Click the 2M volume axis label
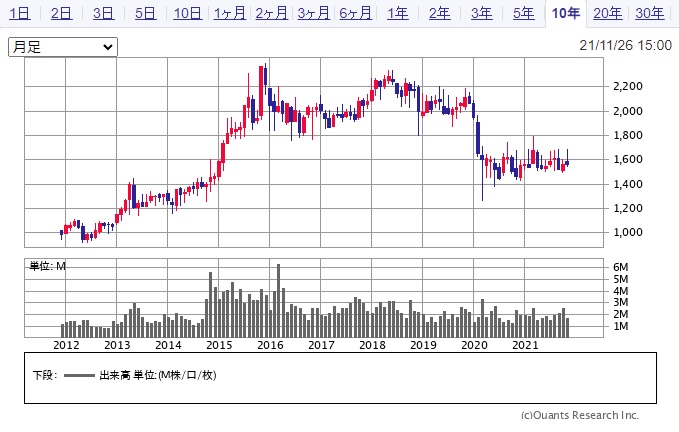 point(620,314)
